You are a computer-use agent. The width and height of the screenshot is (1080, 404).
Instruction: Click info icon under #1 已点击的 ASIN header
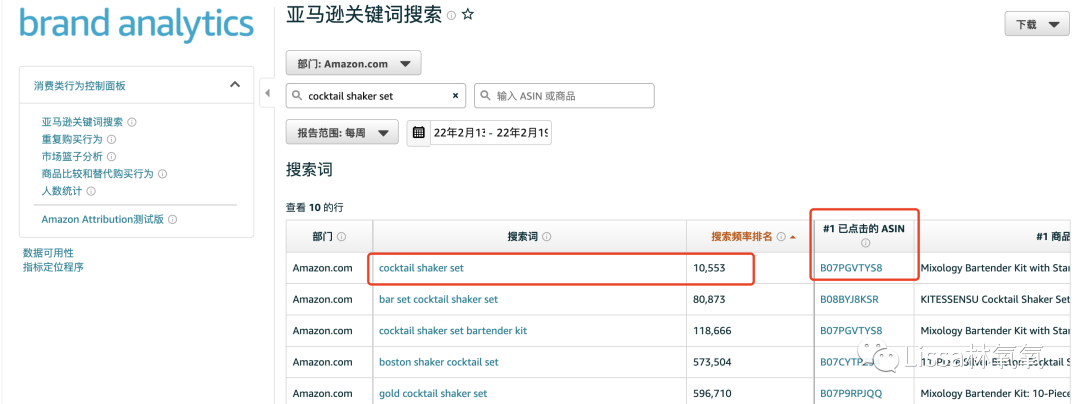coord(866,243)
